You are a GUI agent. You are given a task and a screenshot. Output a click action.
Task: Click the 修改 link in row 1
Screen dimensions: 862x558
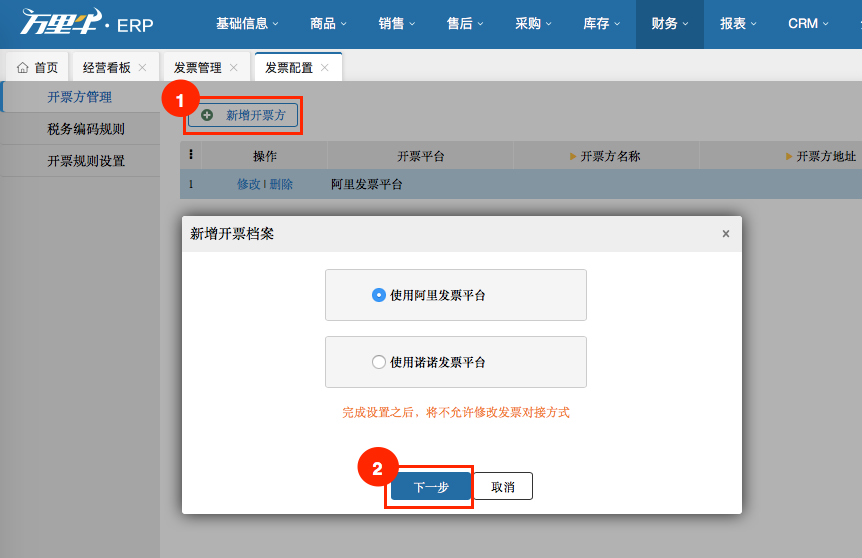[248, 184]
